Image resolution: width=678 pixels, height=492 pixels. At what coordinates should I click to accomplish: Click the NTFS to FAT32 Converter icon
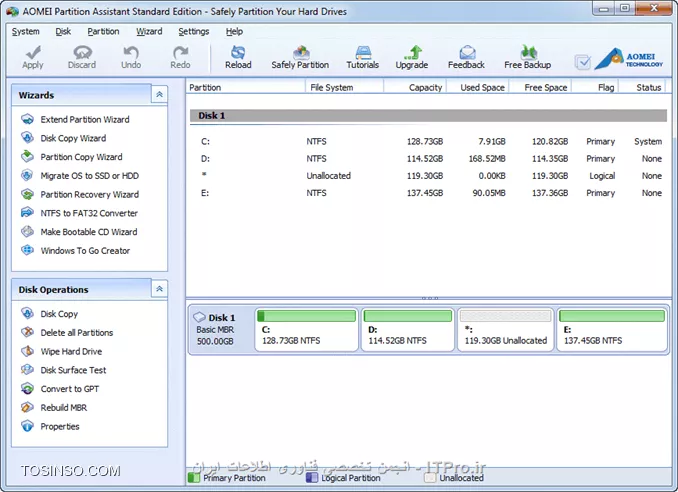(x=27, y=212)
